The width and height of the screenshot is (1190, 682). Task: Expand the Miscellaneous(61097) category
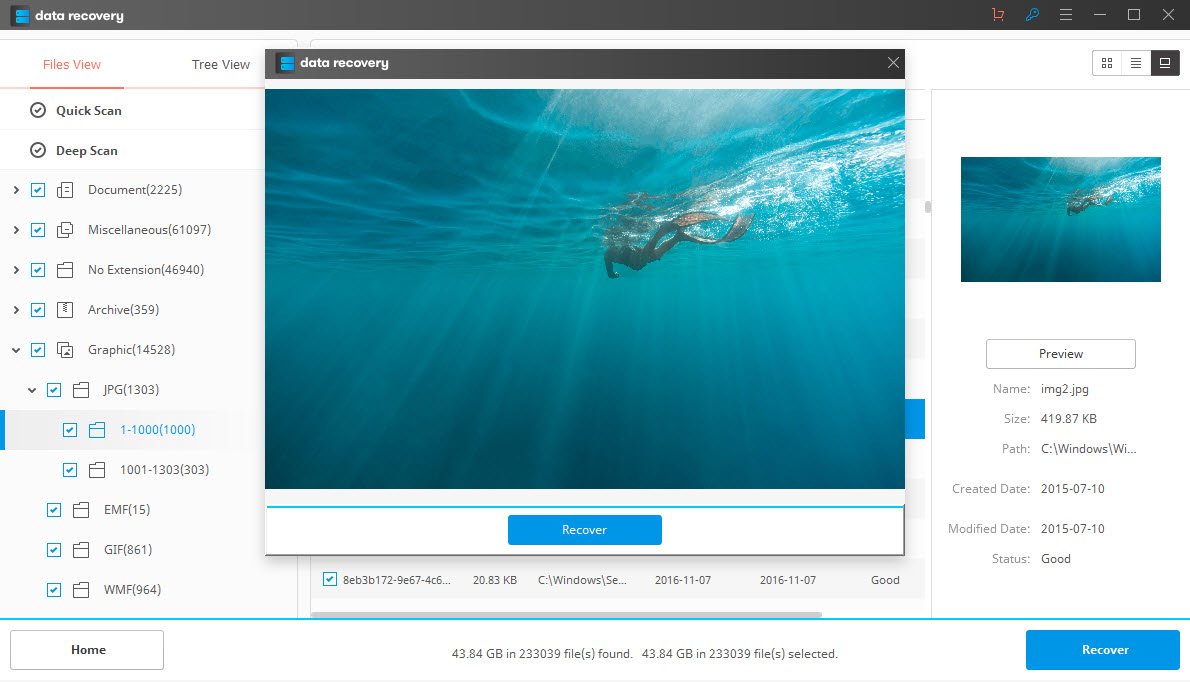(x=16, y=229)
